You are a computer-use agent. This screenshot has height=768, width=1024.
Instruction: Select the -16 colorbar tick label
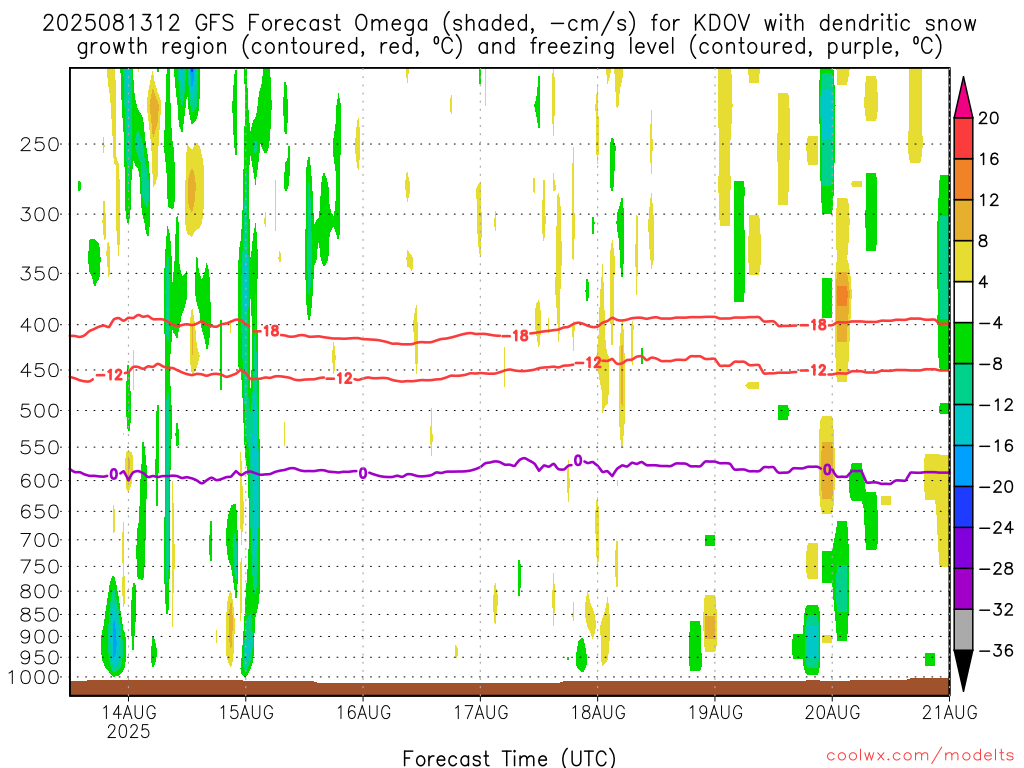click(996, 446)
